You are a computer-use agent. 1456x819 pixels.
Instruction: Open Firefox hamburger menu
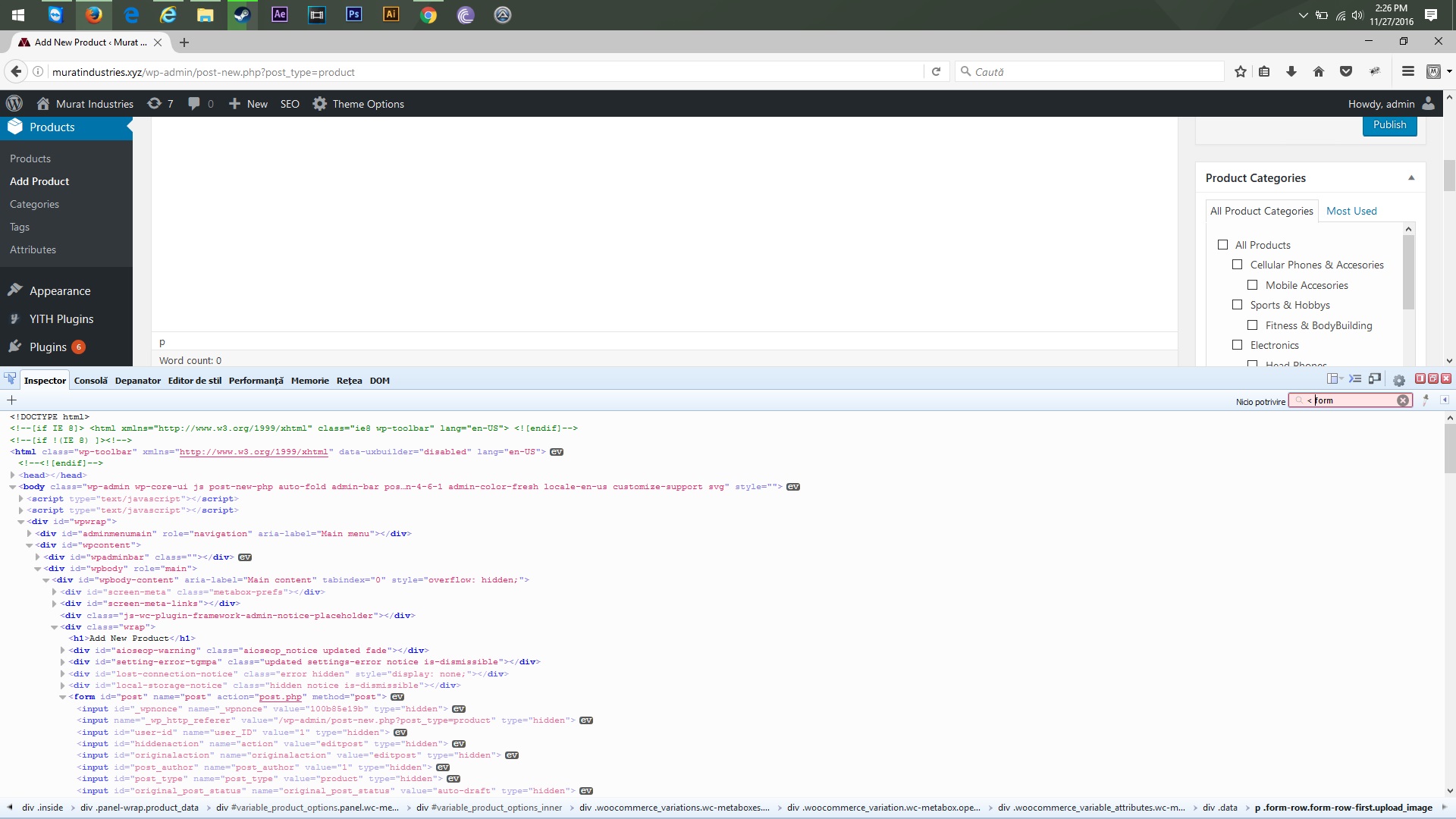click(1408, 71)
